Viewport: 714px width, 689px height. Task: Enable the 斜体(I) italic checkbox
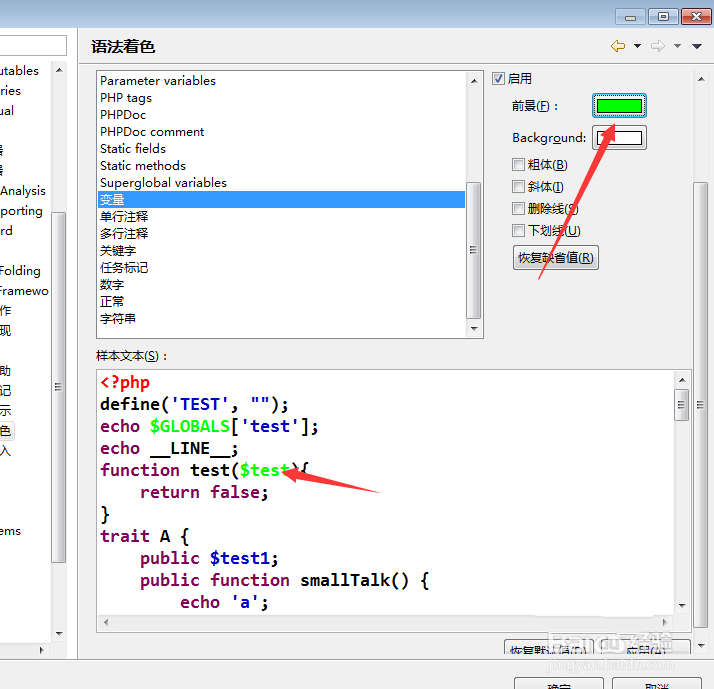[518, 186]
